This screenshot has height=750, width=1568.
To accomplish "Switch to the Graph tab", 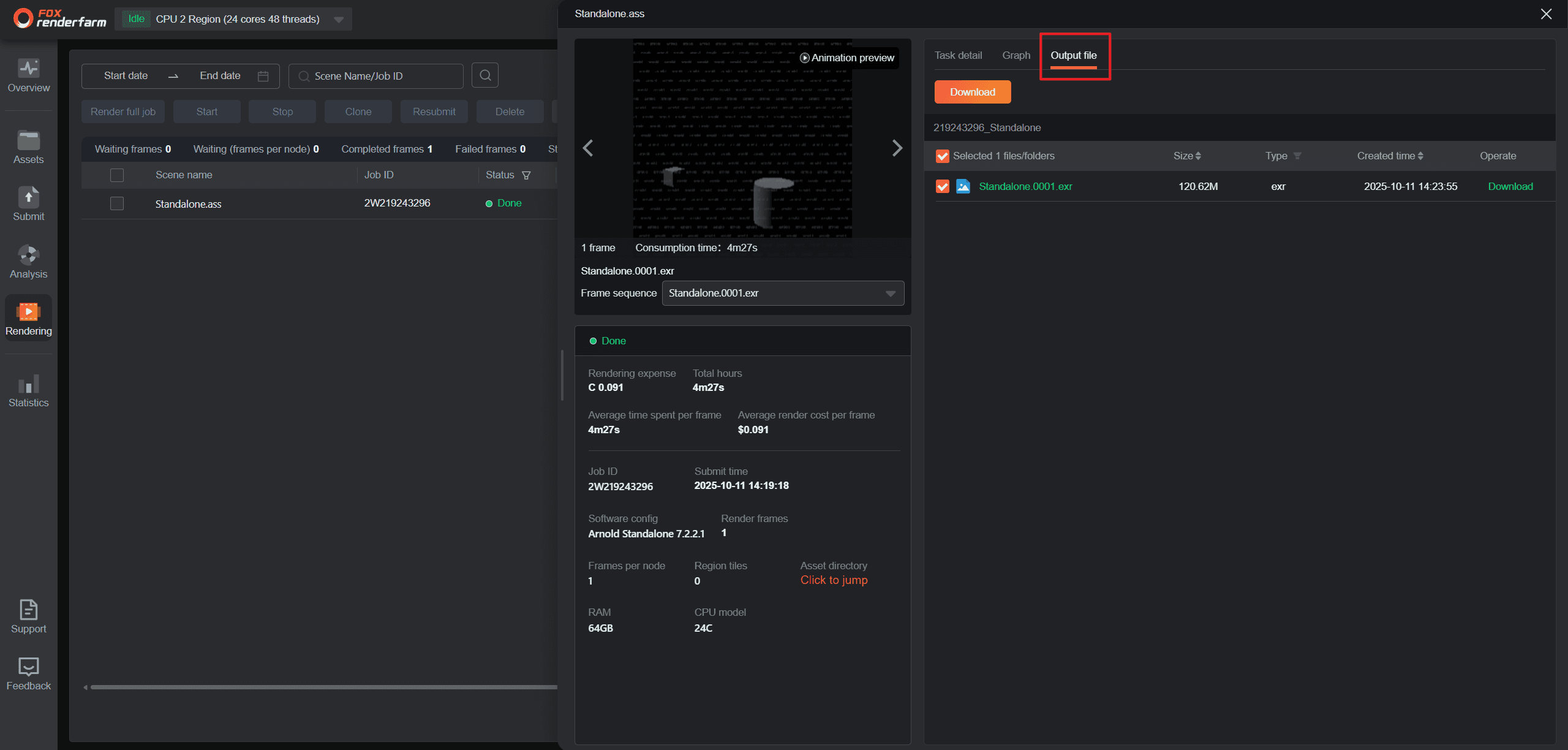I will click(x=1016, y=56).
